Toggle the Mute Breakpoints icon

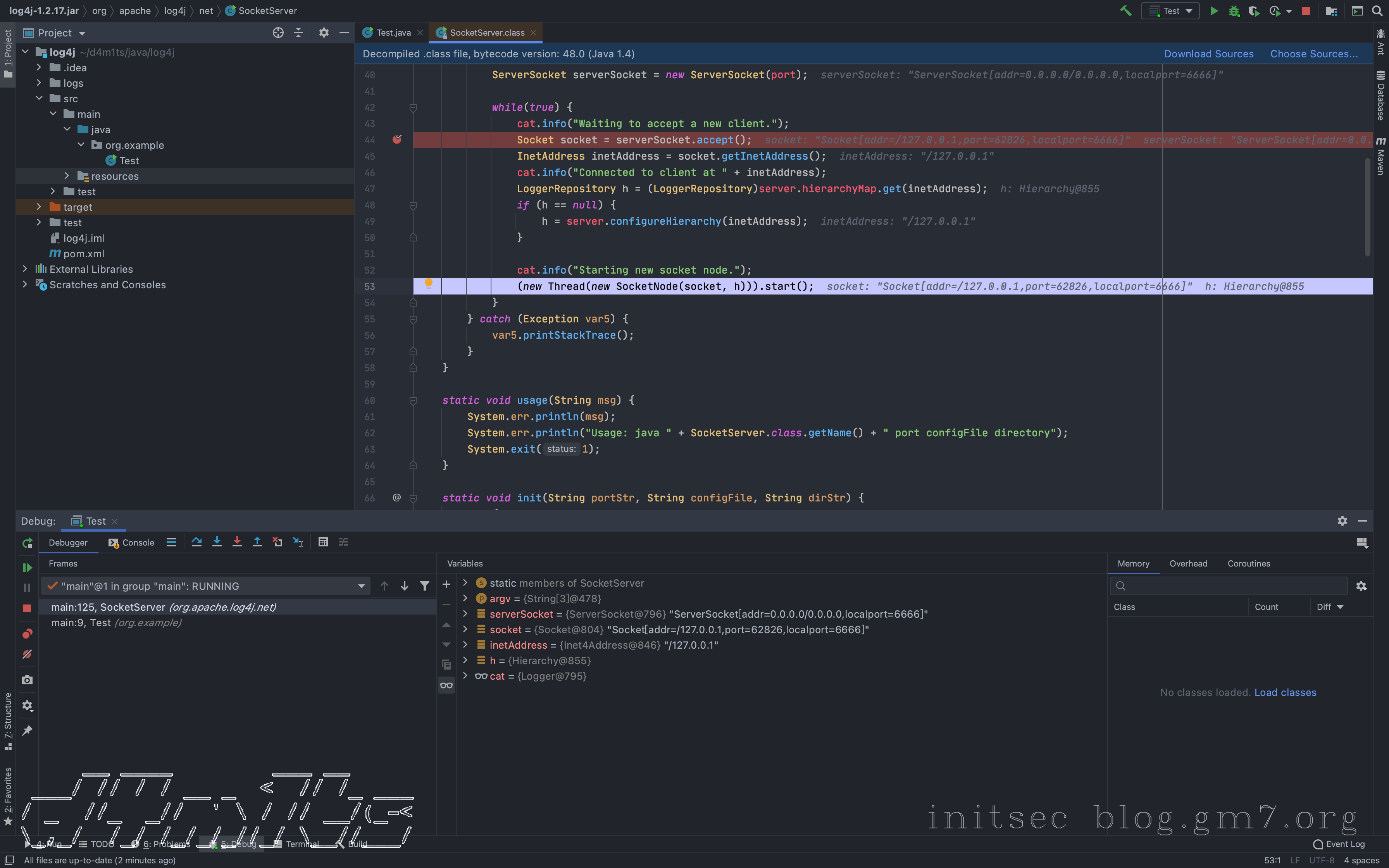(27, 654)
